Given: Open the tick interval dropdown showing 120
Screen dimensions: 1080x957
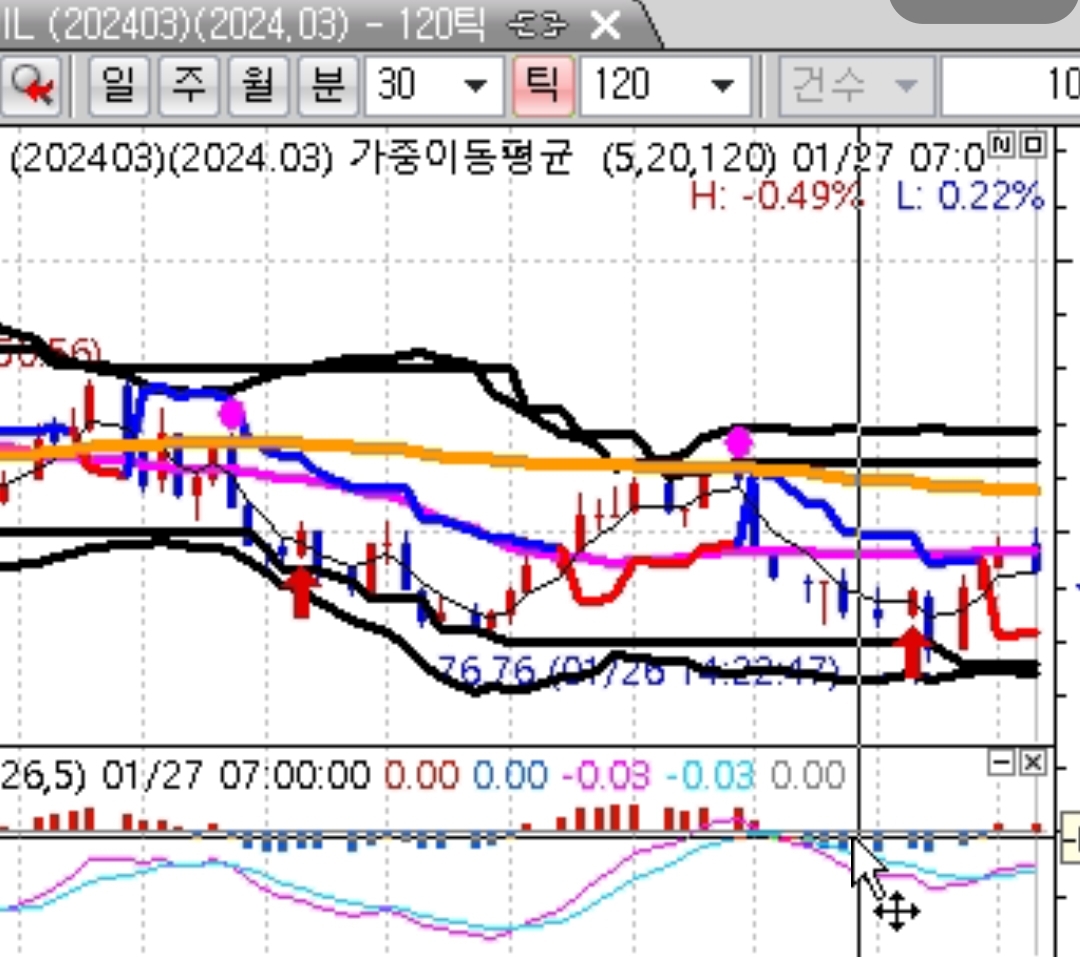Looking at the screenshot, I should coord(722,87).
